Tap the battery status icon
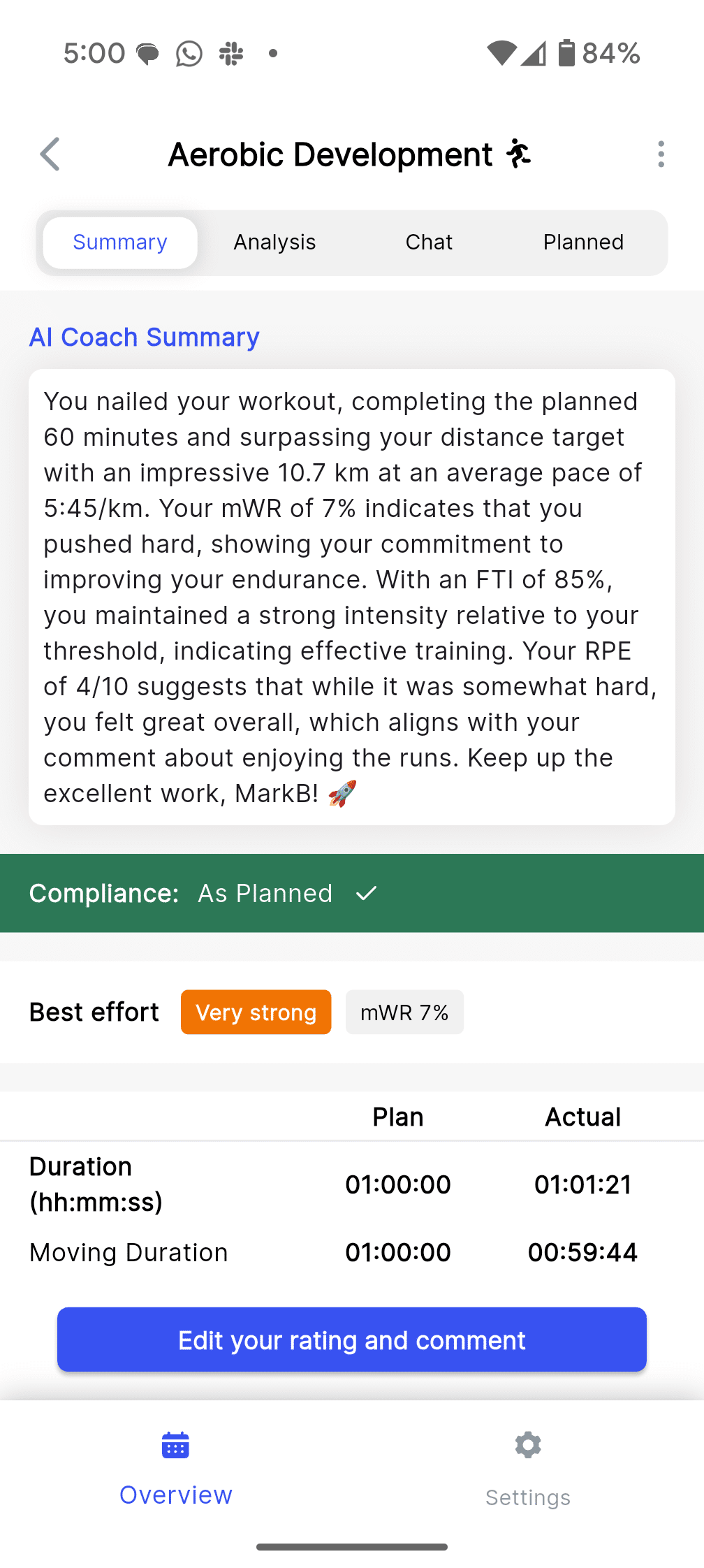This screenshot has height=1568, width=704. point(566,53)
